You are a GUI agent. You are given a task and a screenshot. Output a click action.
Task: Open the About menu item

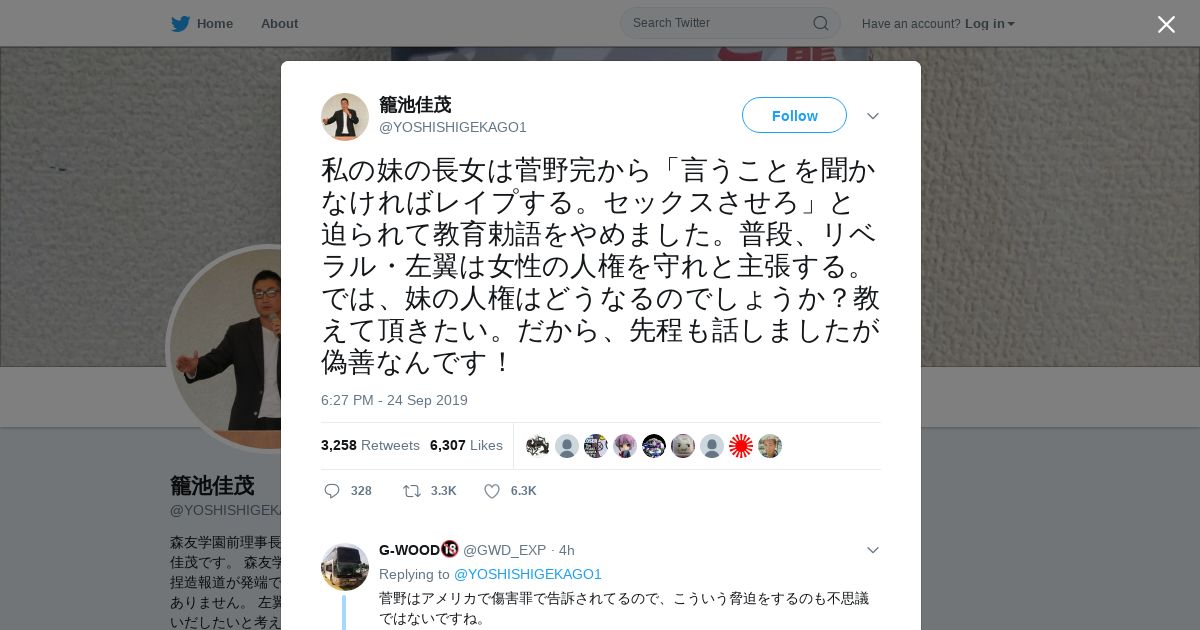click(279, 23)
